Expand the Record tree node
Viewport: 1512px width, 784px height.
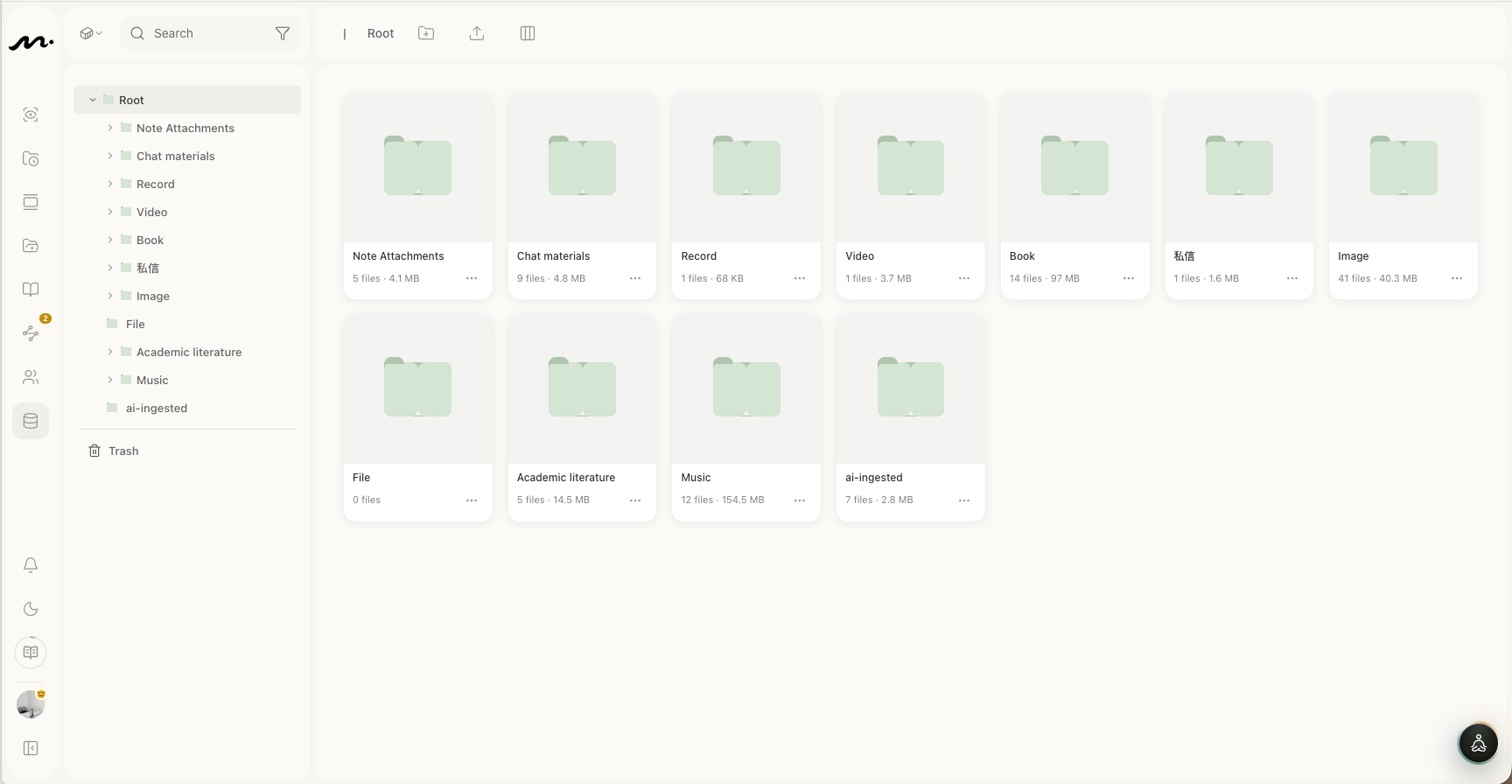[110, 184]
